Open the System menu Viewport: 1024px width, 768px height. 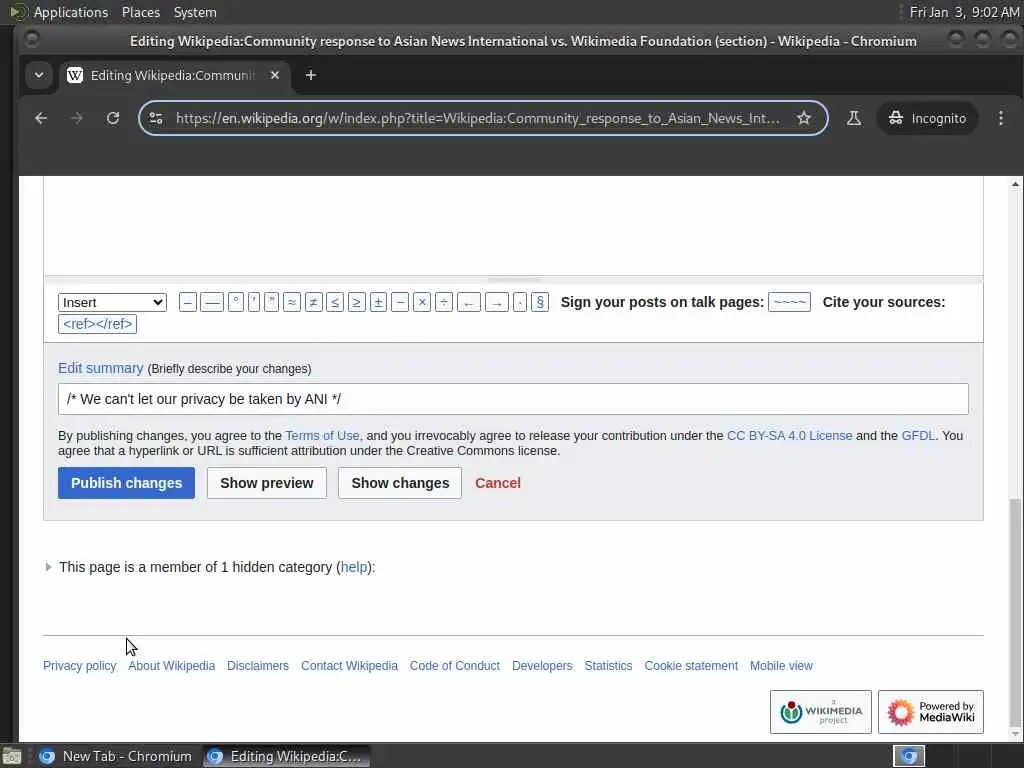click(195, 12)
